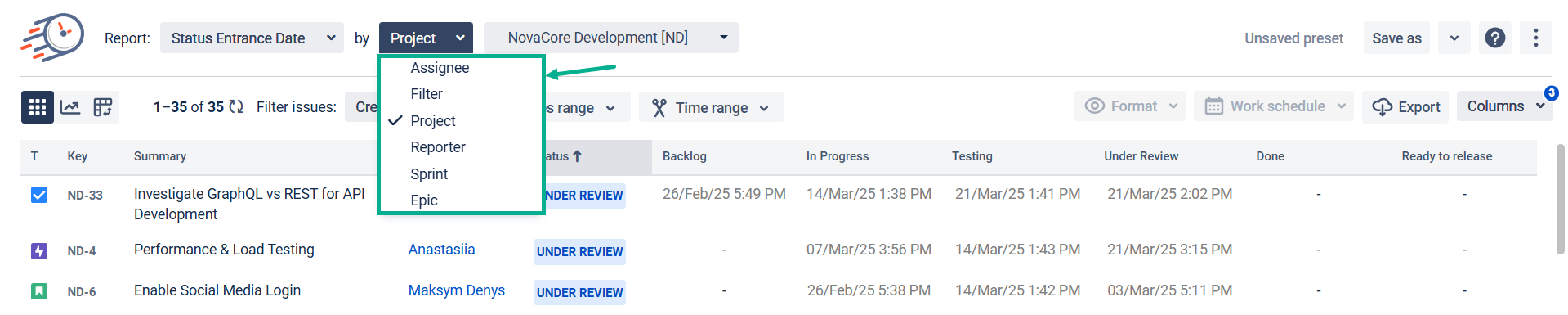Expand the Status Entrance Date report dropdown
Viewport: 1568px width, 315px height.
[252, 38]
